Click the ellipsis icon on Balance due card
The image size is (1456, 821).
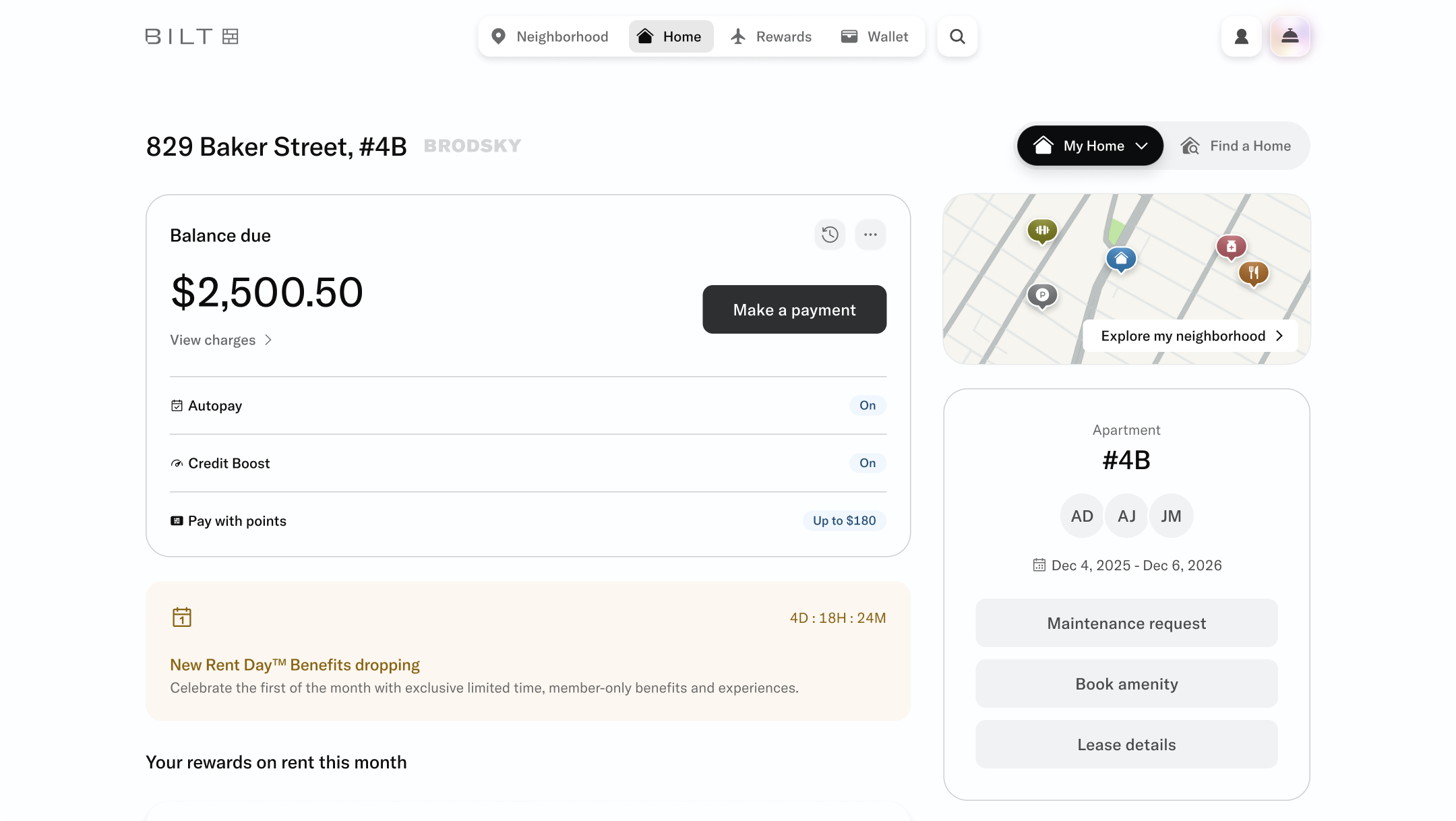pyautogui.click(x=870, y=234)
